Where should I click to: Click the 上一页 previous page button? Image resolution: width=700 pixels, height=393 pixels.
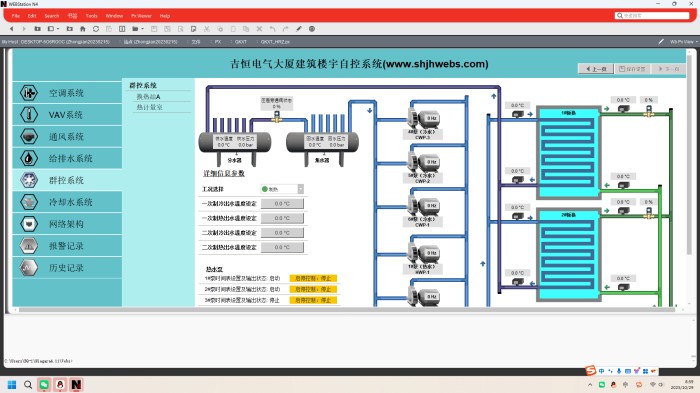(596, 69)
